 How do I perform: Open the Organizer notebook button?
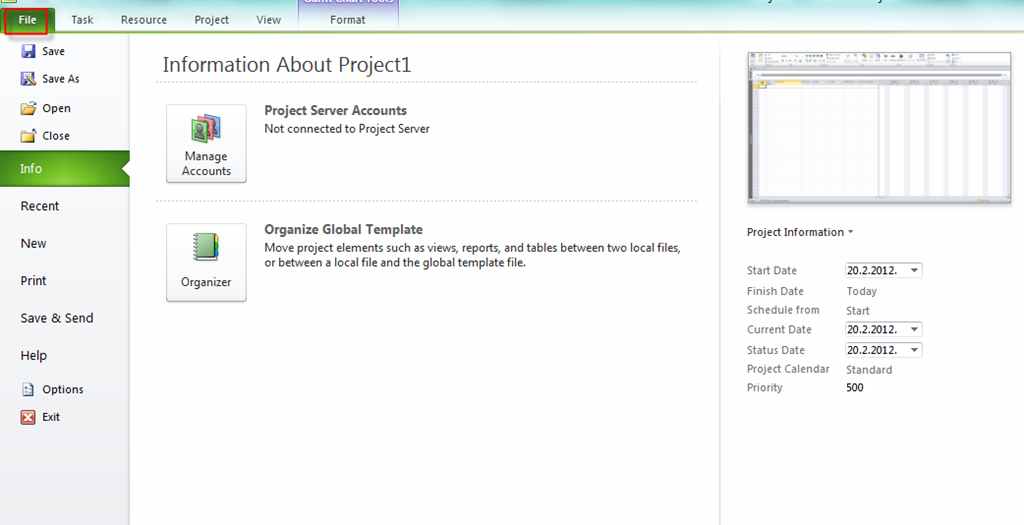click(206, 262)
